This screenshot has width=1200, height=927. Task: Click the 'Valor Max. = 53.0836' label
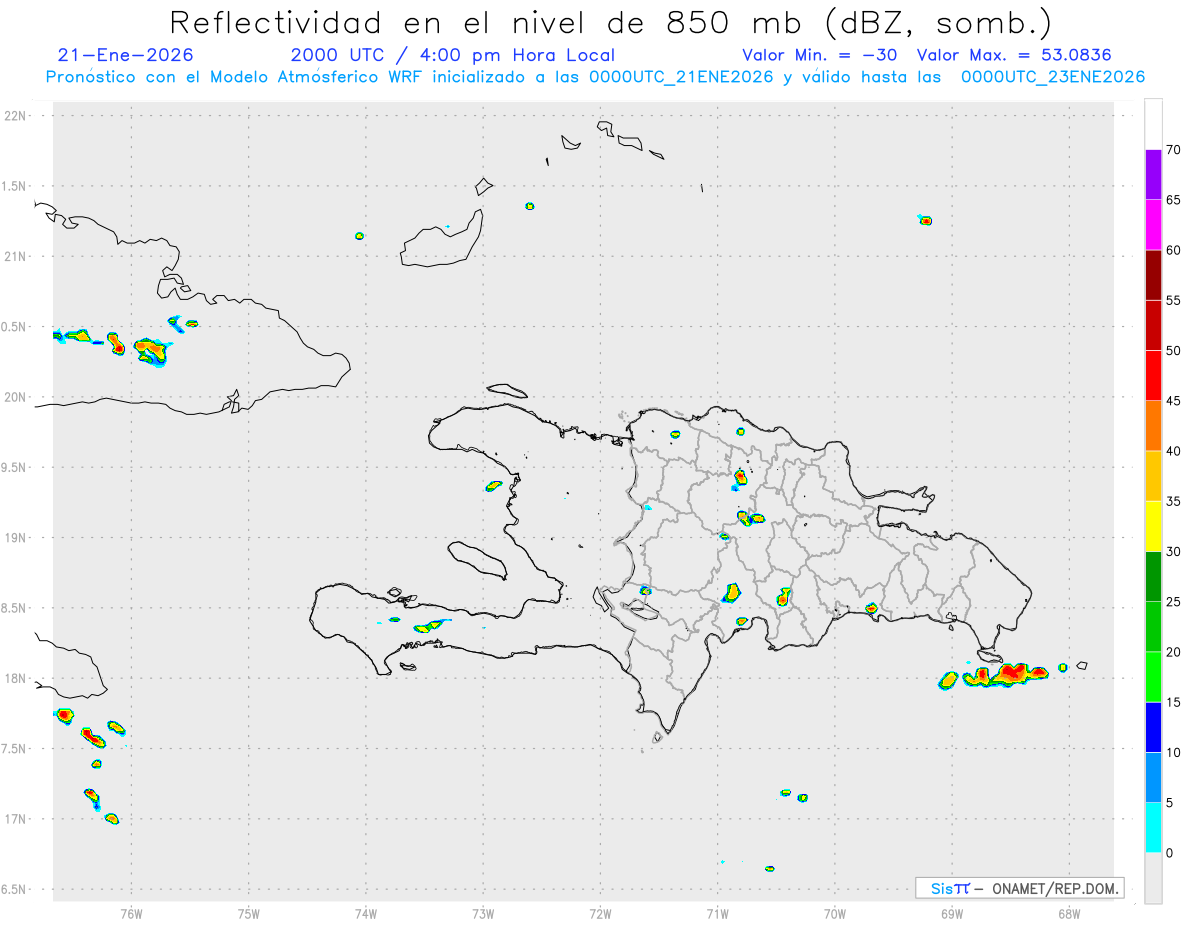[x=1014, y=55]
